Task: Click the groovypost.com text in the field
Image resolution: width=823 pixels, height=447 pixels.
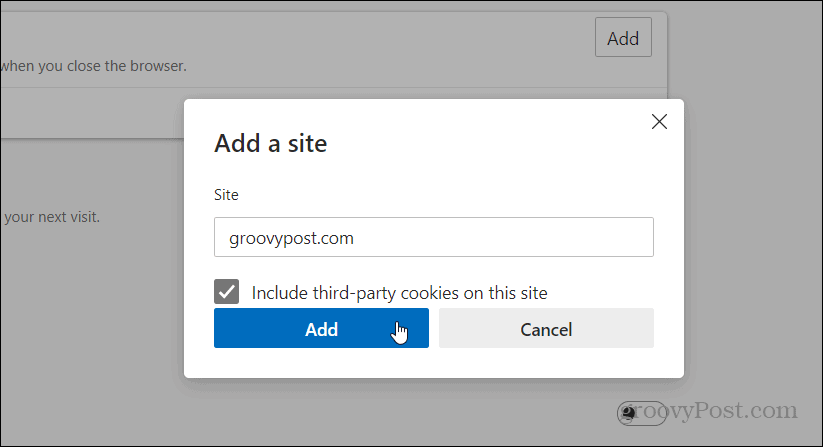Action: [x=291, y=238]
